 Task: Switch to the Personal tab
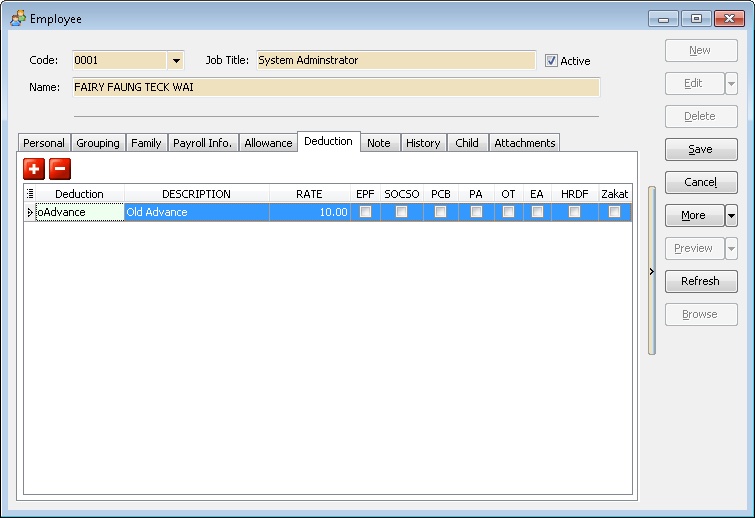point(44,143)
